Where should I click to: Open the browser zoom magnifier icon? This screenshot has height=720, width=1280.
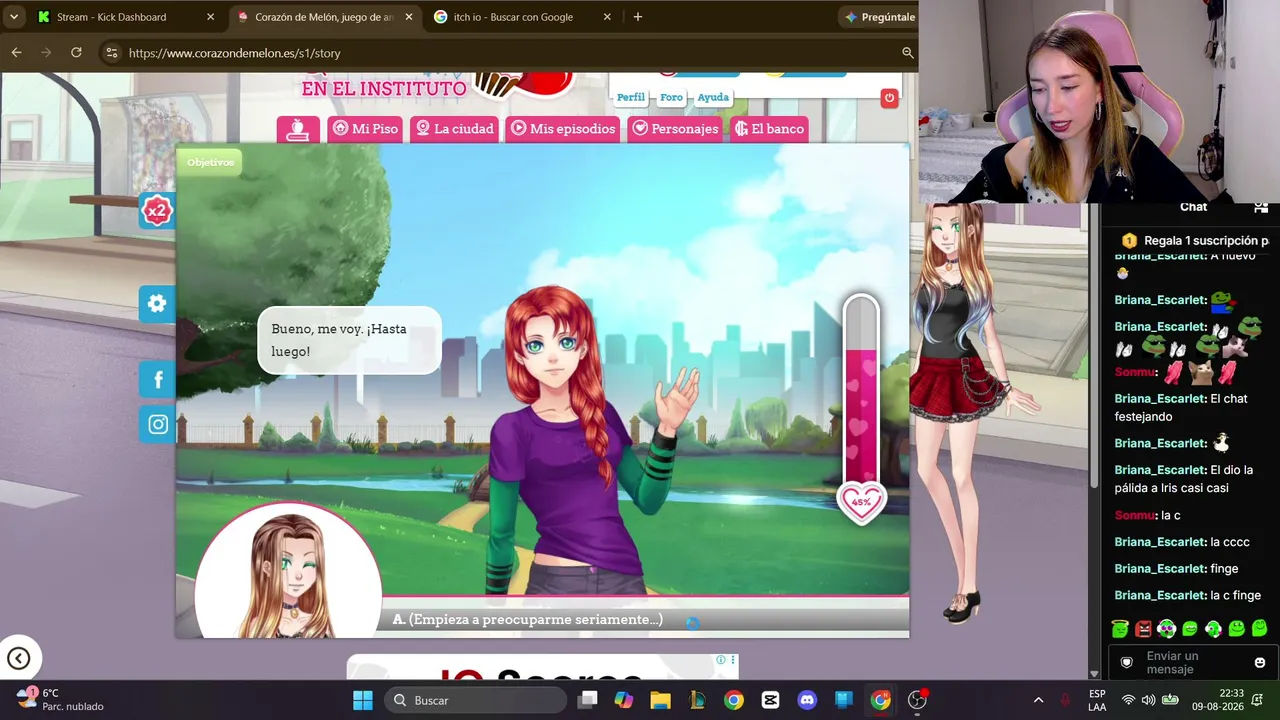pyautogui.click(x=908, y=53)
